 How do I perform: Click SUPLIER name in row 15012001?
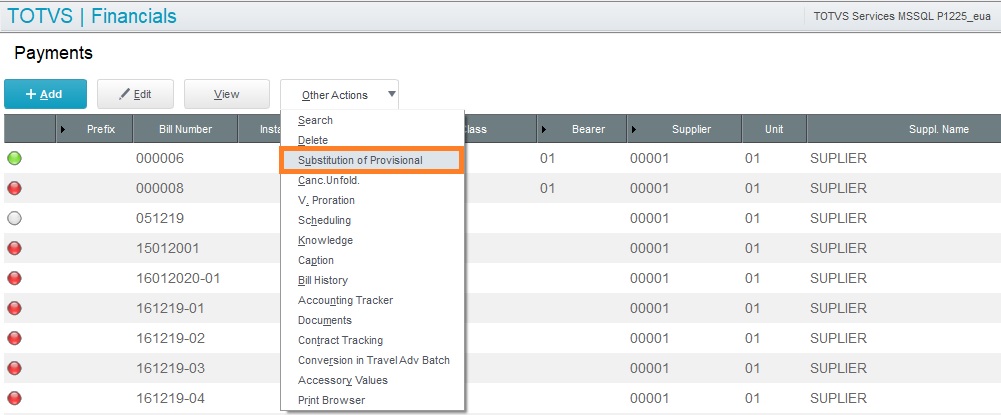pos(838,248)
